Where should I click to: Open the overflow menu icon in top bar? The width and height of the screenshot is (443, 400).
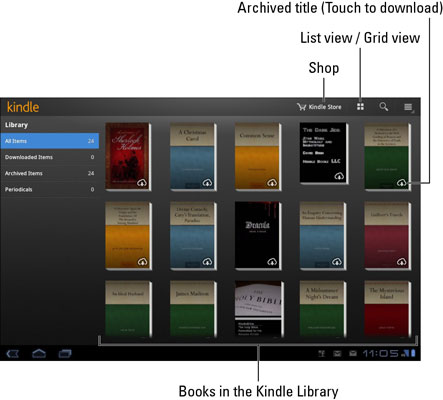point(408,107)
